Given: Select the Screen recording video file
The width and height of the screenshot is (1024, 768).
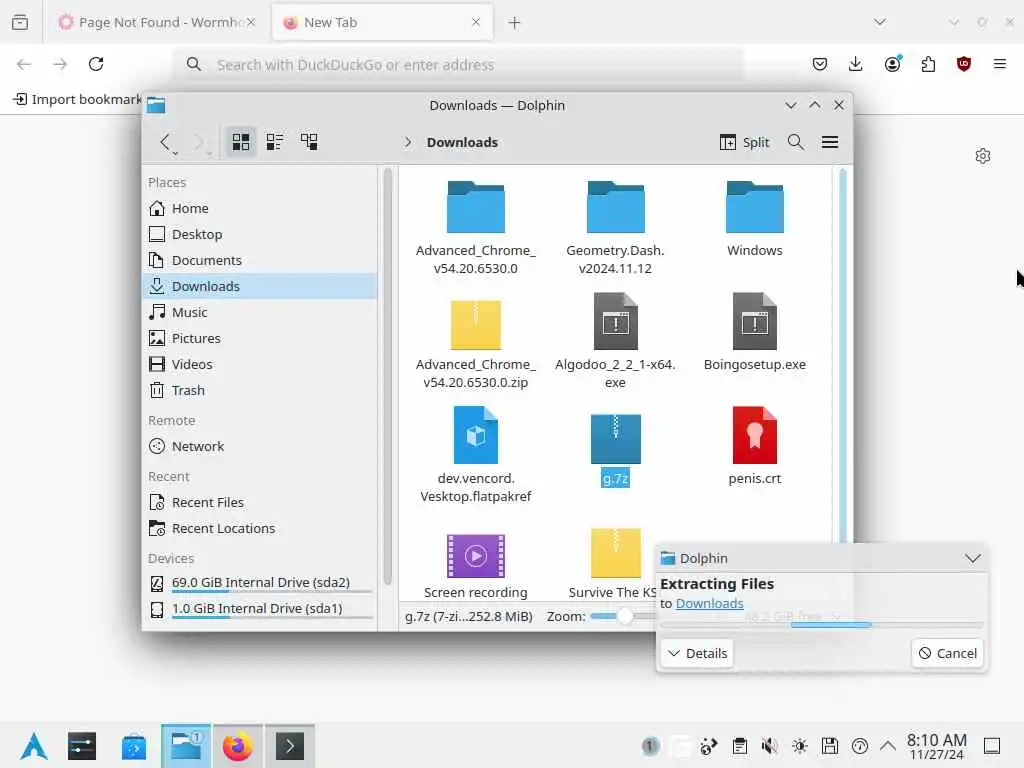Looking at the screenshot, I should (475, 565).
